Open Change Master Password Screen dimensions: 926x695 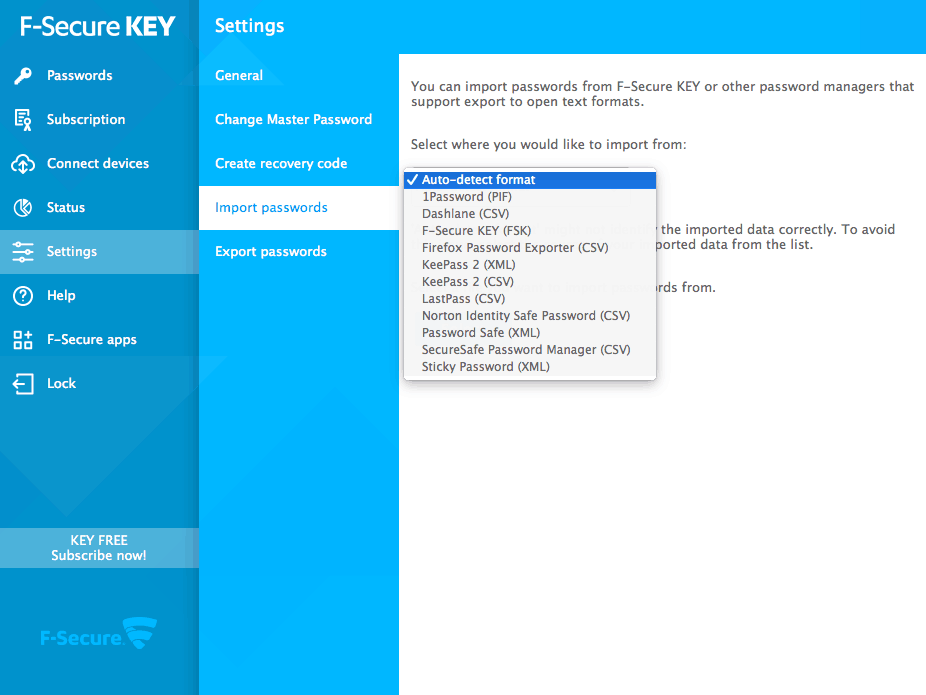(293, 118)
